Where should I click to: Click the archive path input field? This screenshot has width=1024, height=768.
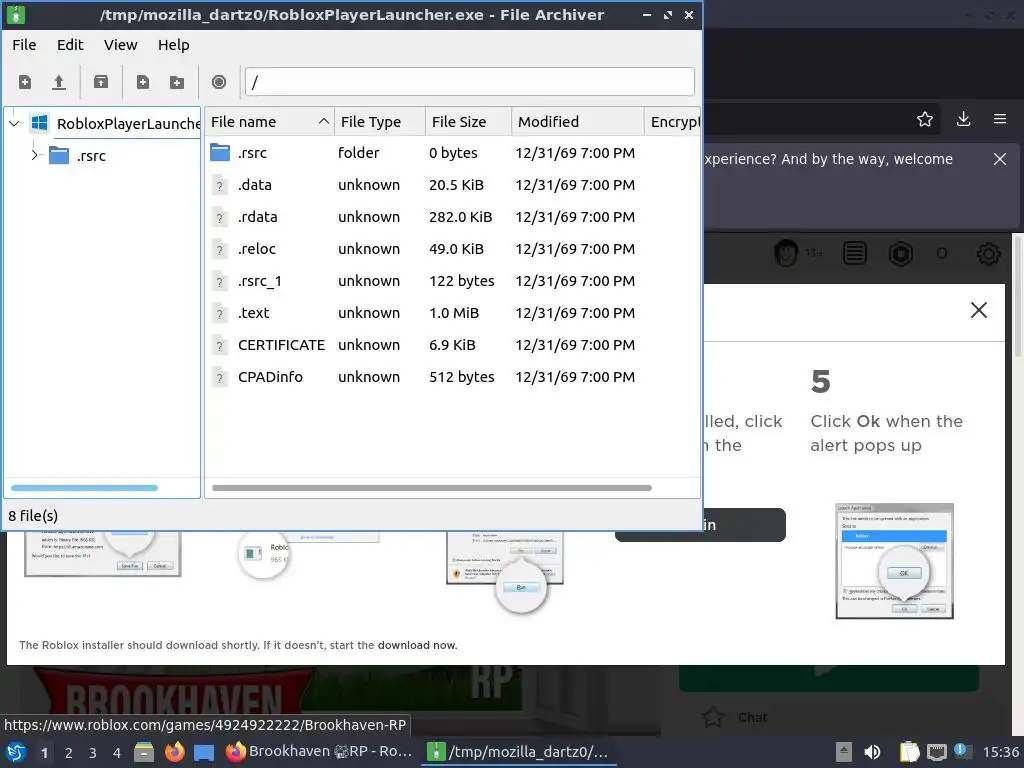click(470, 82)
